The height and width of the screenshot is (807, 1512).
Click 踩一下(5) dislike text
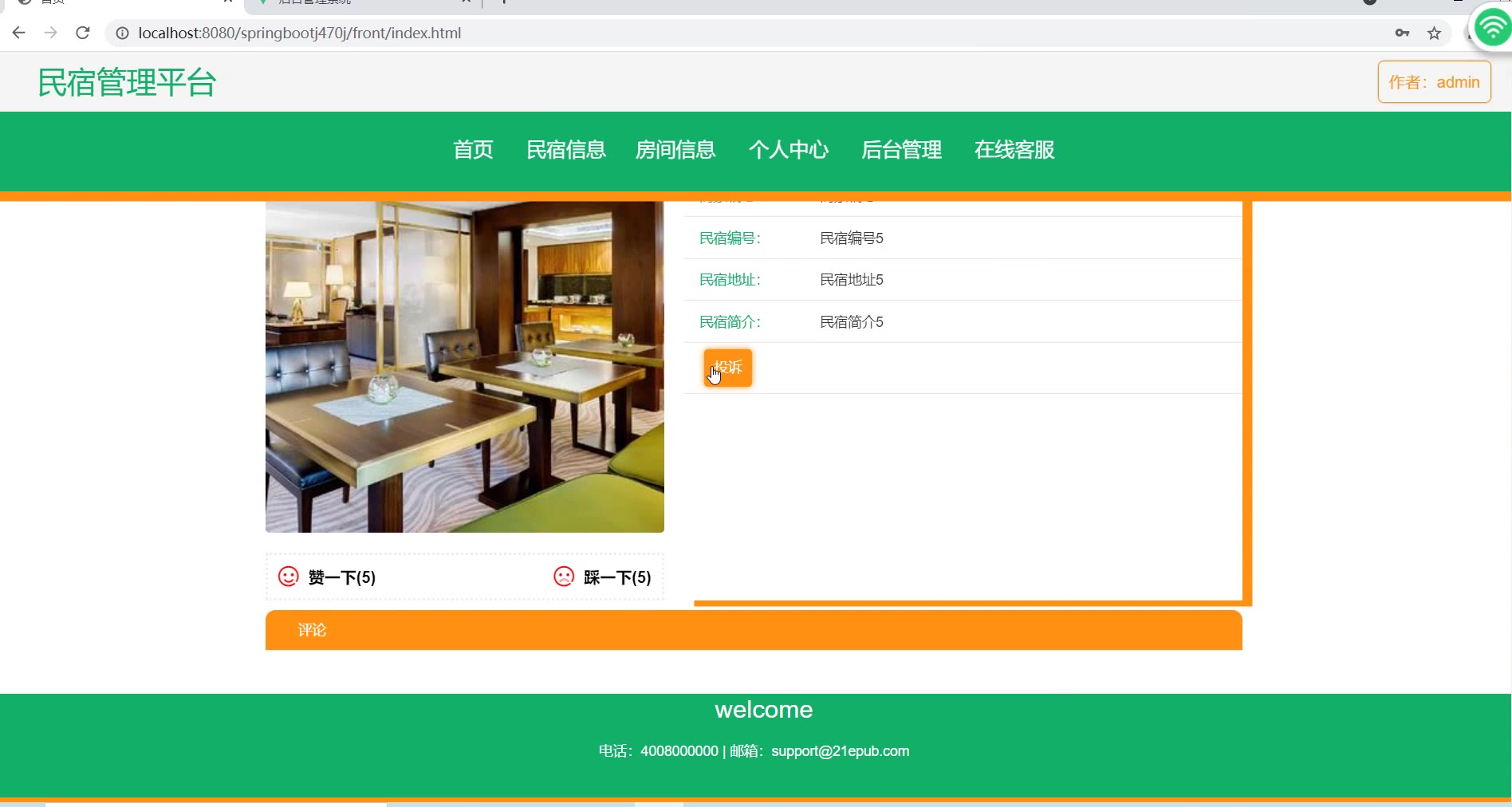pos(617,577)
